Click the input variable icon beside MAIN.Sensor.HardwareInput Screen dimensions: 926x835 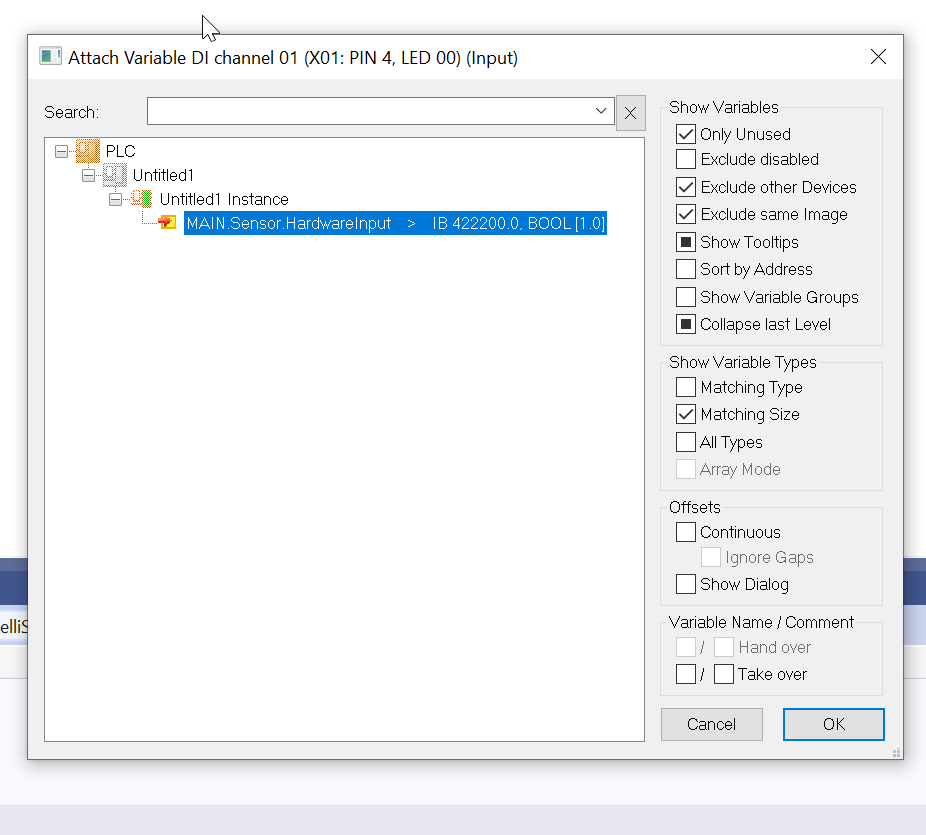click(167, 223)
